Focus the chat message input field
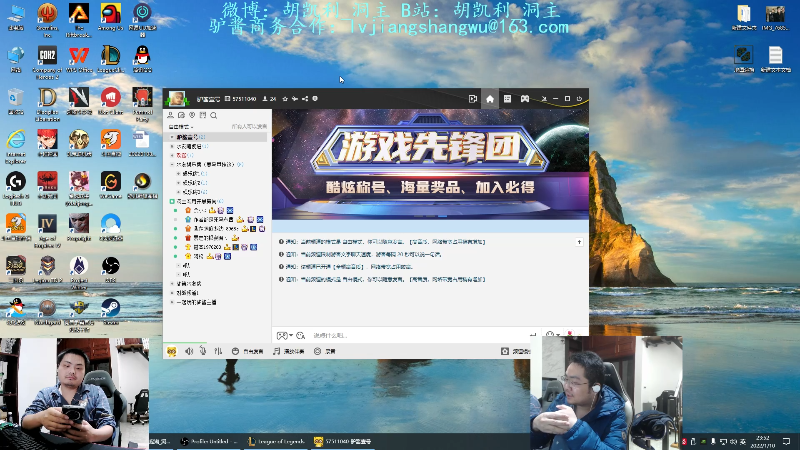800x450 pixels. (418, 335)
